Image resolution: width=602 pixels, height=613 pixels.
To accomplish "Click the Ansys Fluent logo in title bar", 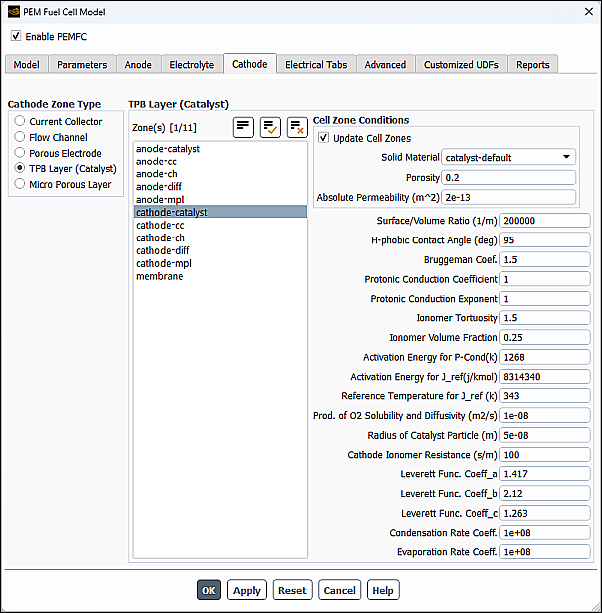I will click(14, 12).
